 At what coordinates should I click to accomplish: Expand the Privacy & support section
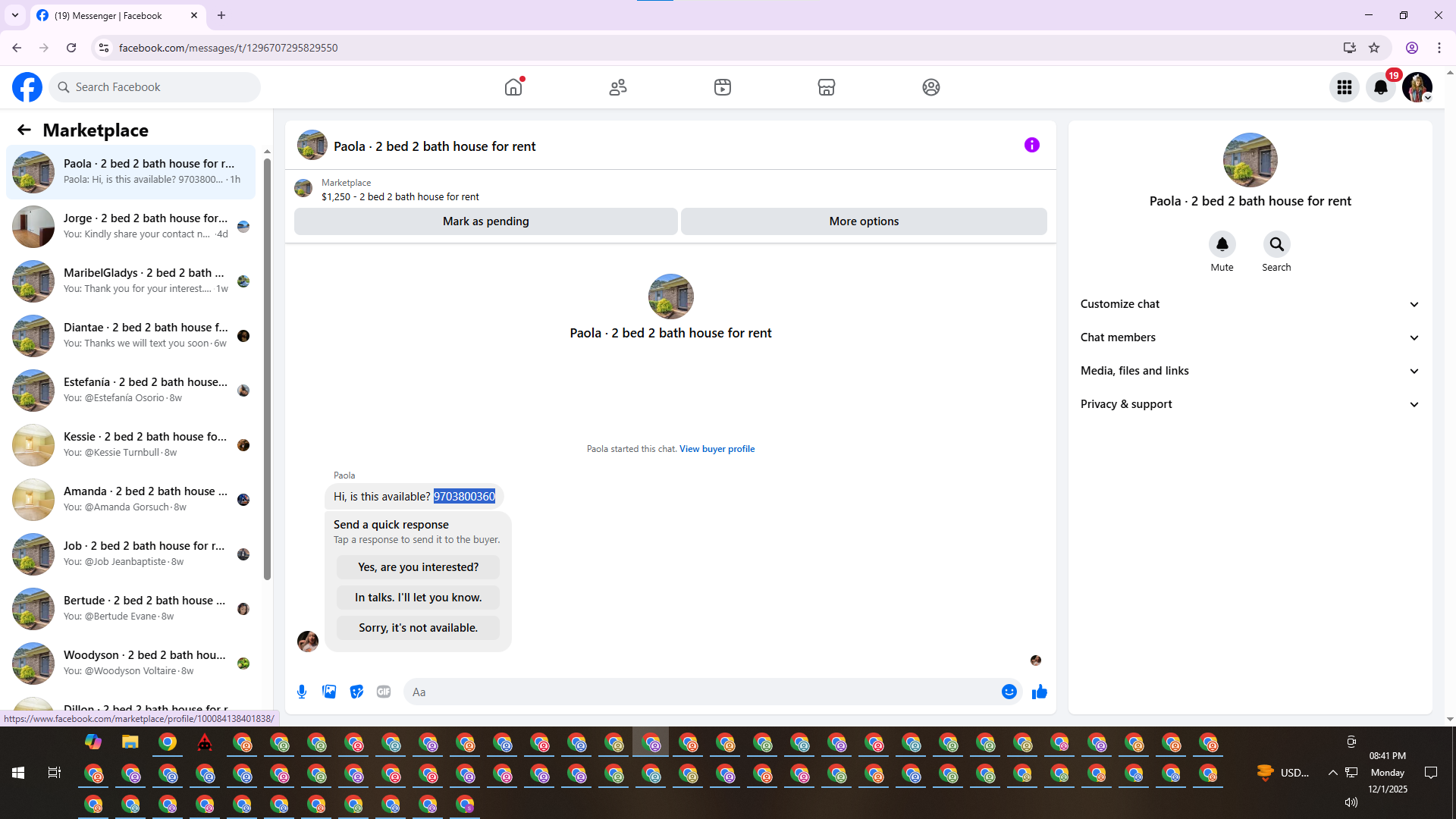tap(1250, 404)
